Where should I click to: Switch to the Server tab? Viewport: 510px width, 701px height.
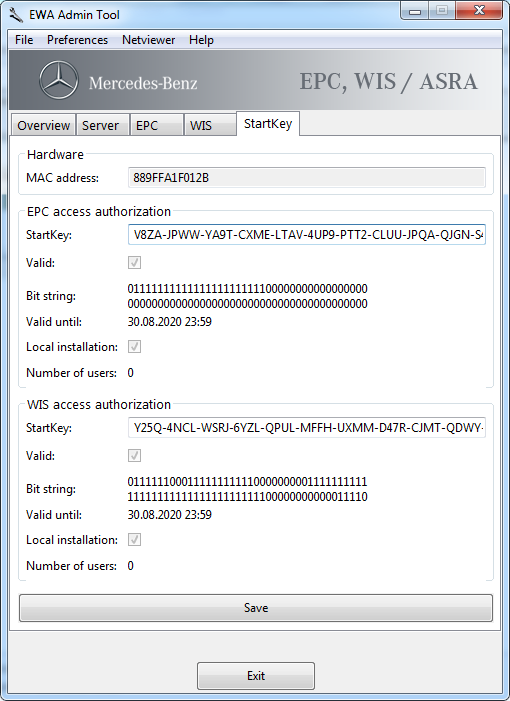click(103, 125)
